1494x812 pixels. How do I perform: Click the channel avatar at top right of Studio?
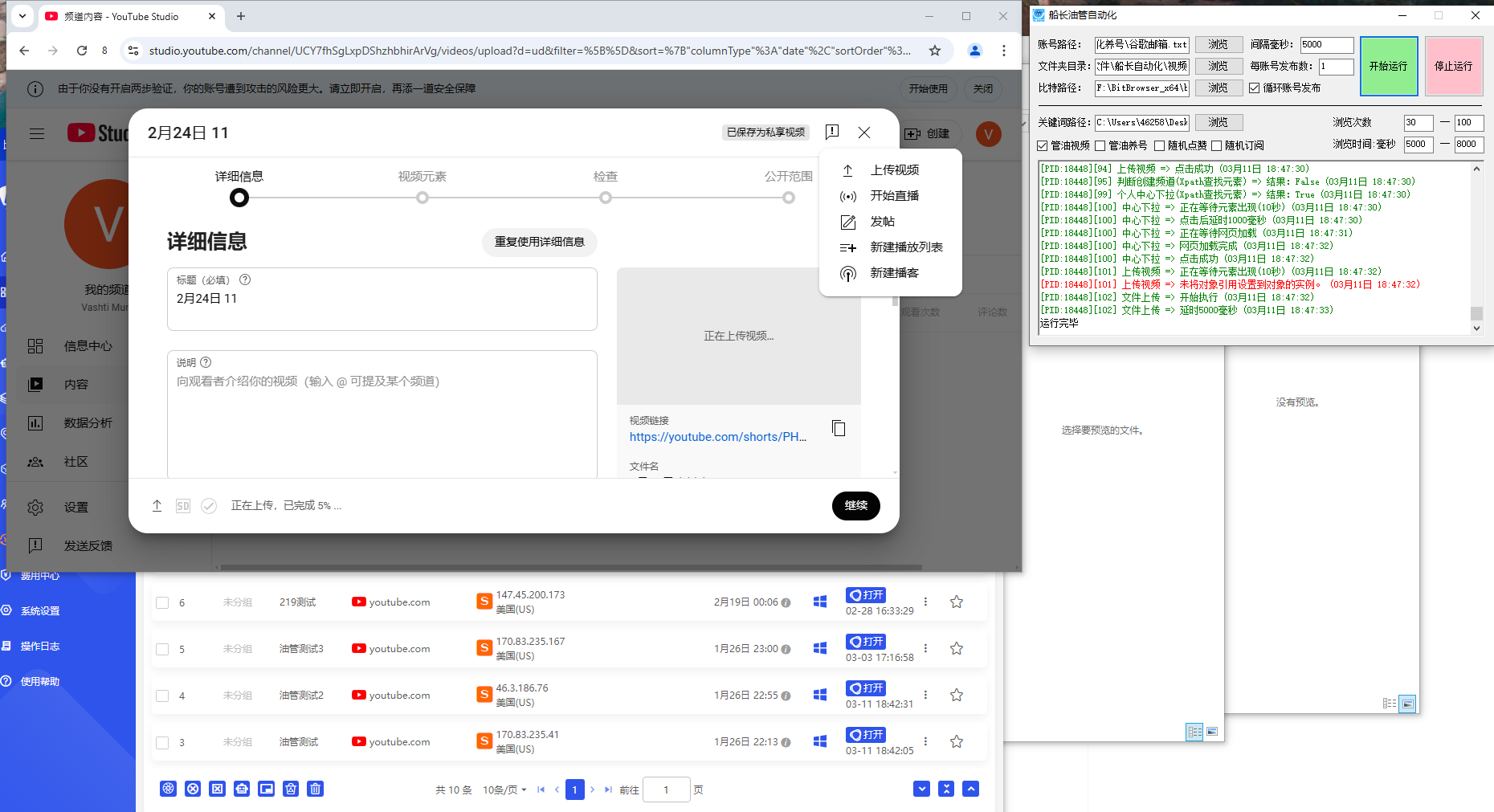(x=989, y=134)
